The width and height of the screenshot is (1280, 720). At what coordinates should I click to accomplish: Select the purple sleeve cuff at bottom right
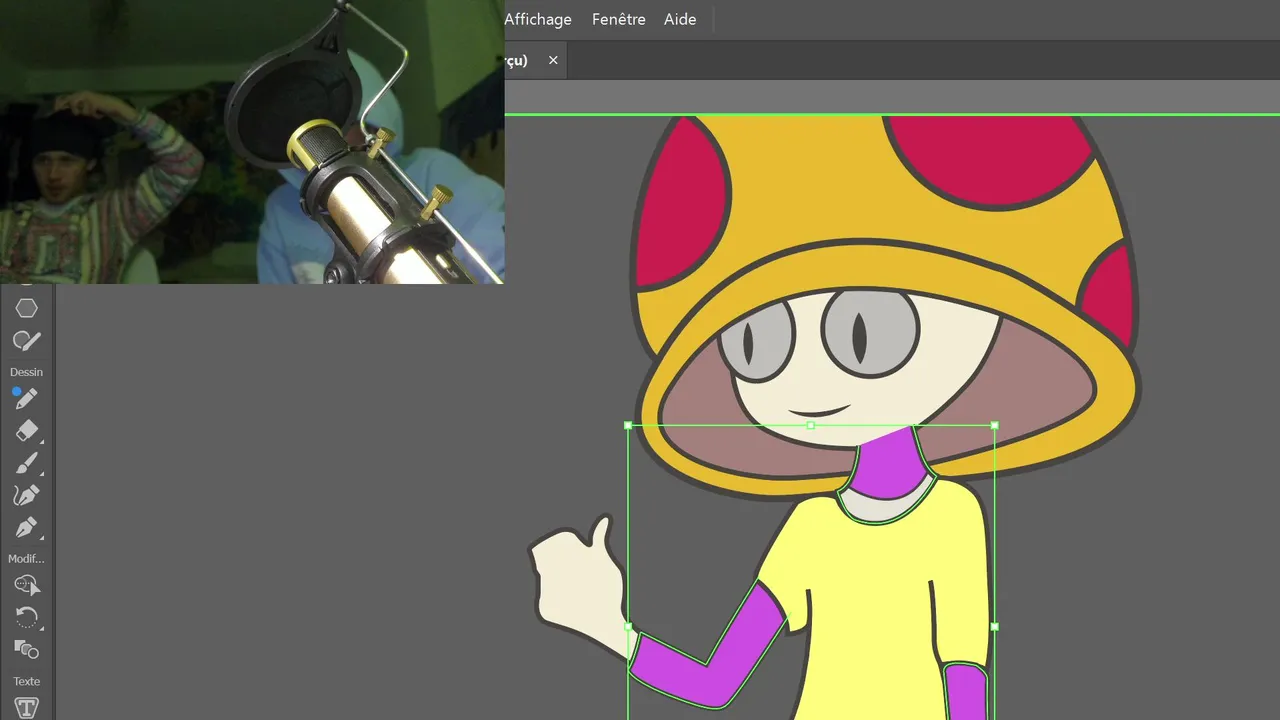tap(967, 692)
